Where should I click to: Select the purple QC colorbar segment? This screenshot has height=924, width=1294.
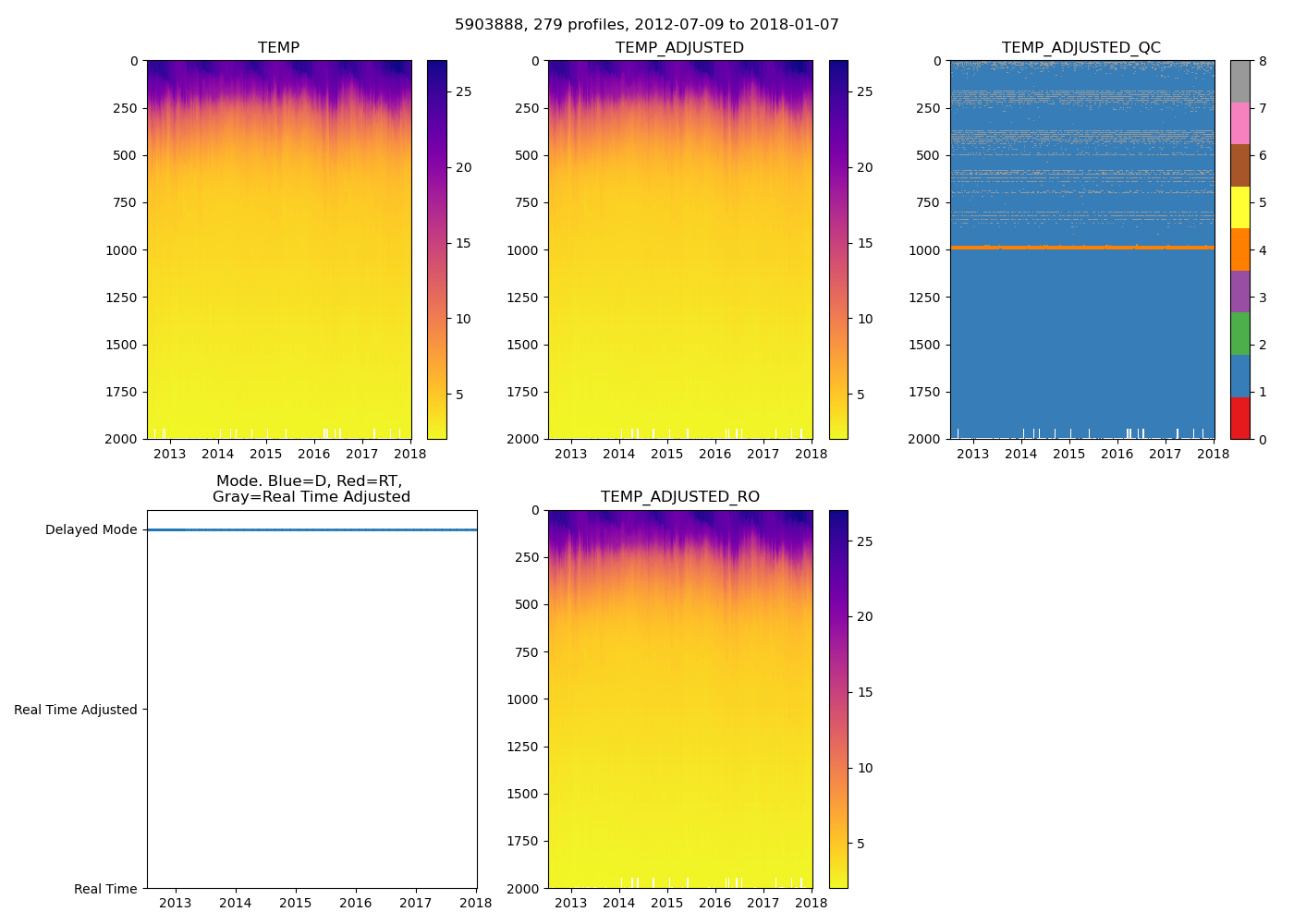click(x=1239, y=291)
